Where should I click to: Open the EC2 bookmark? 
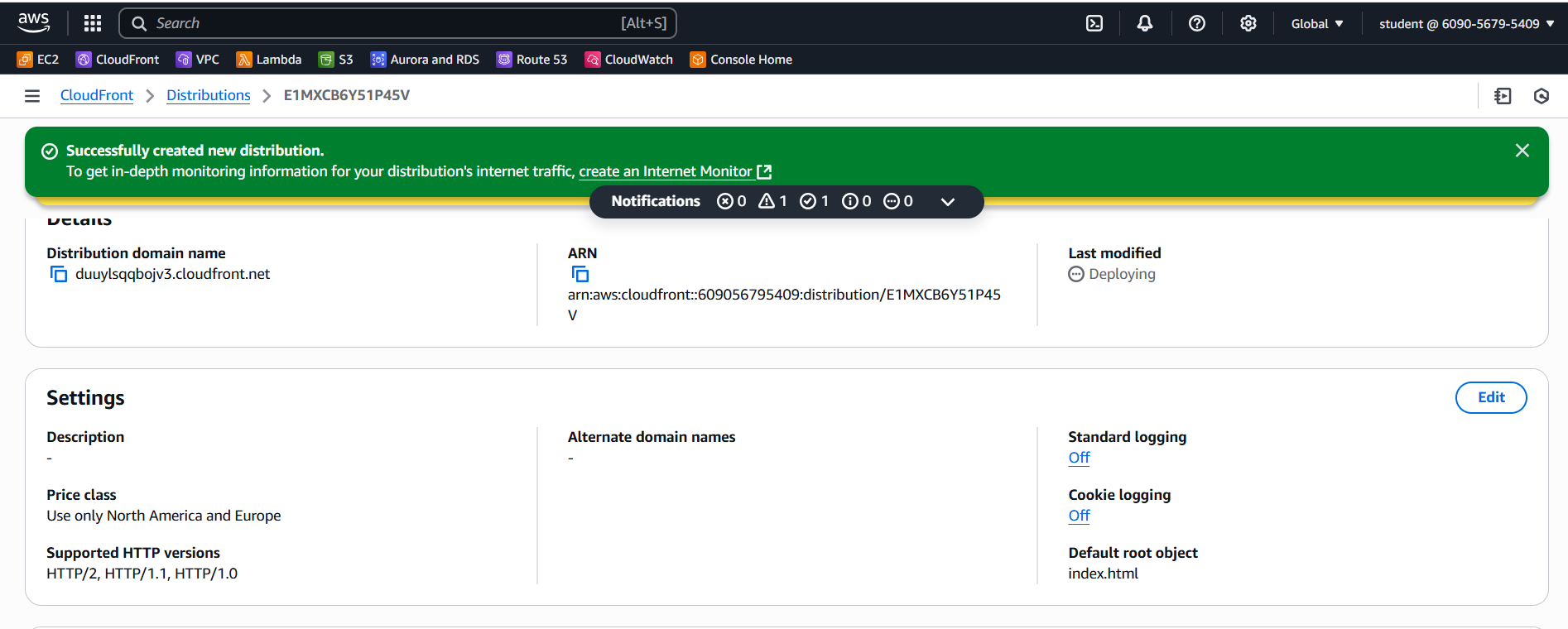38,60
